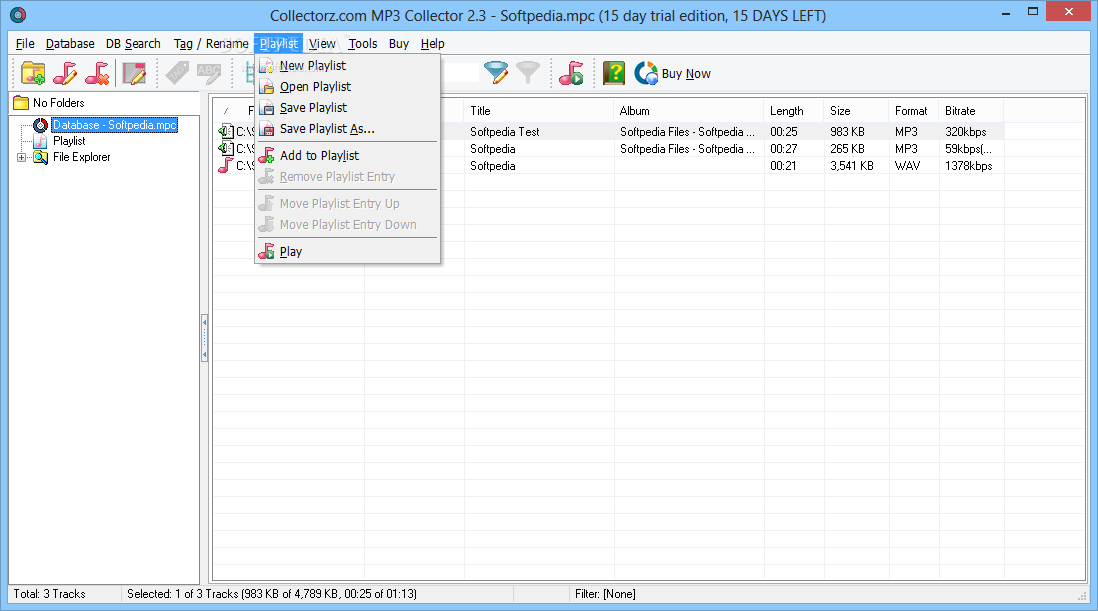
Task: Click the edit track (note with pencil) toolbar icon
Action: point(65,73)
